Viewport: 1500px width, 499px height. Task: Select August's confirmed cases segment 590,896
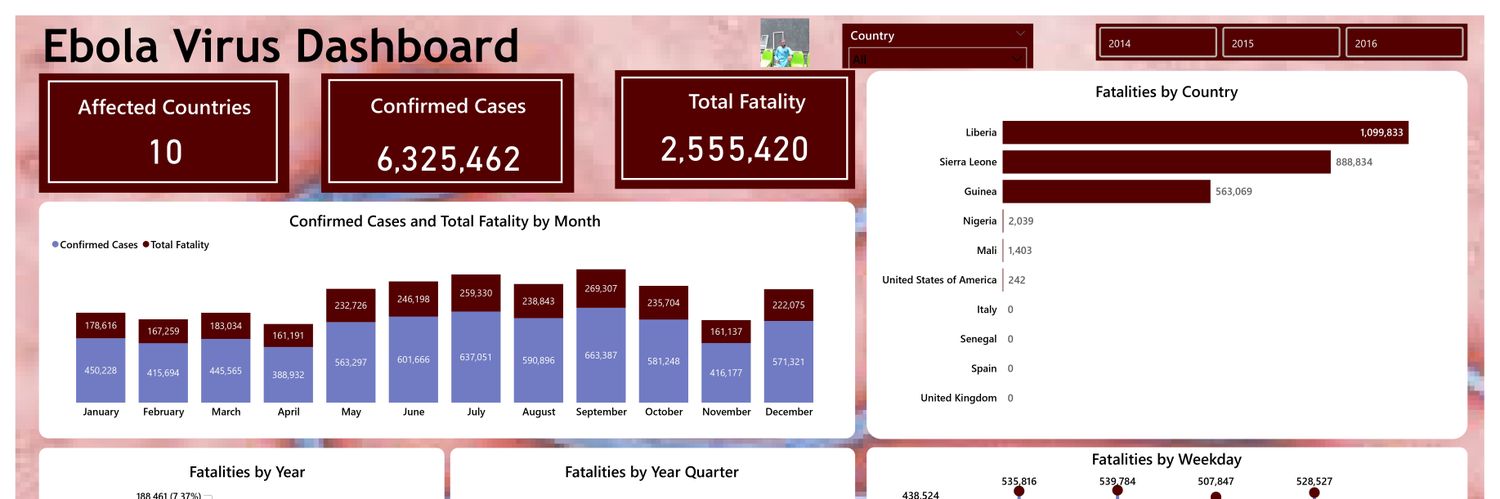[x=538, y=360]
